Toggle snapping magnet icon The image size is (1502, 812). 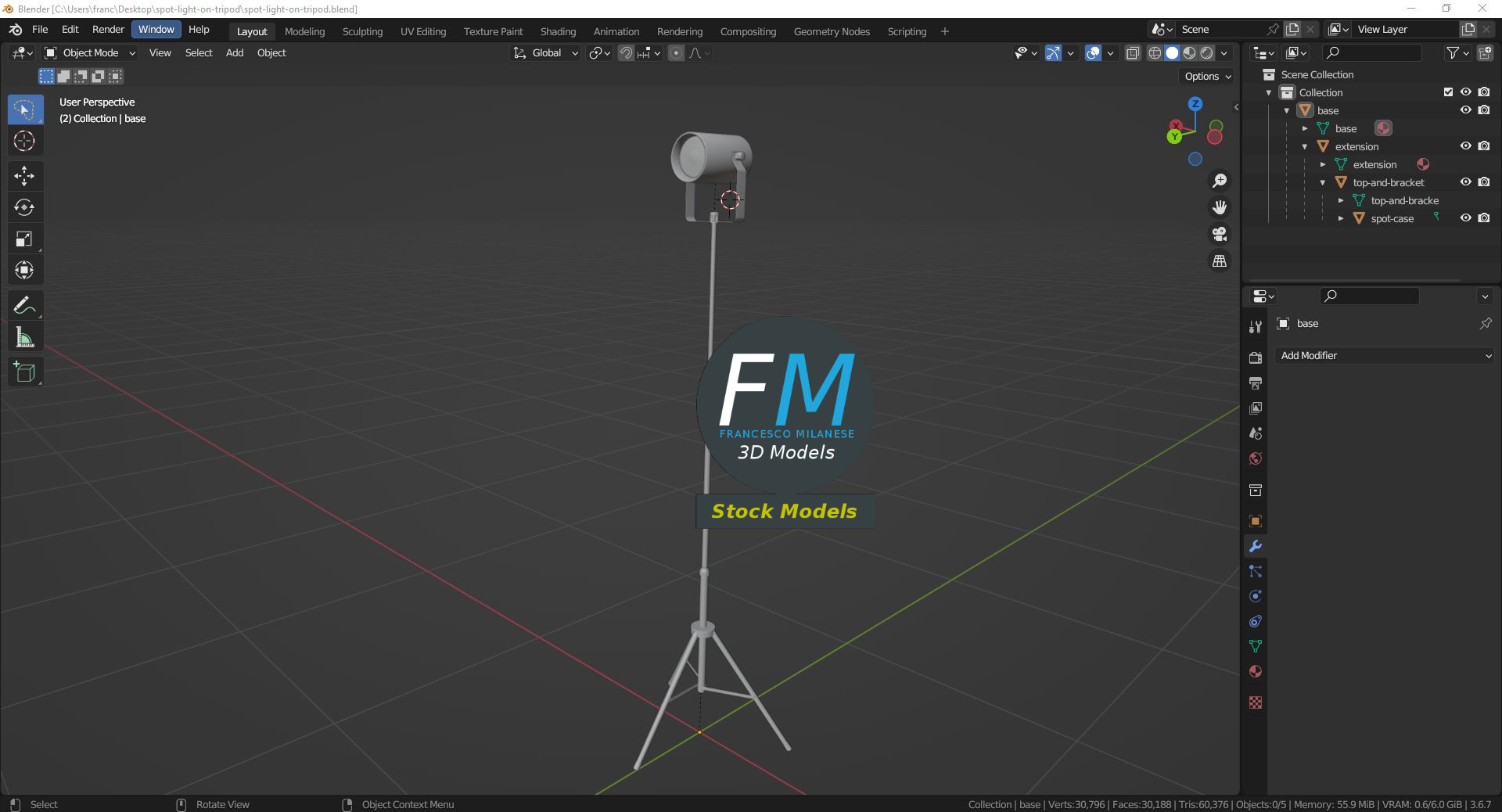point(626,53)
